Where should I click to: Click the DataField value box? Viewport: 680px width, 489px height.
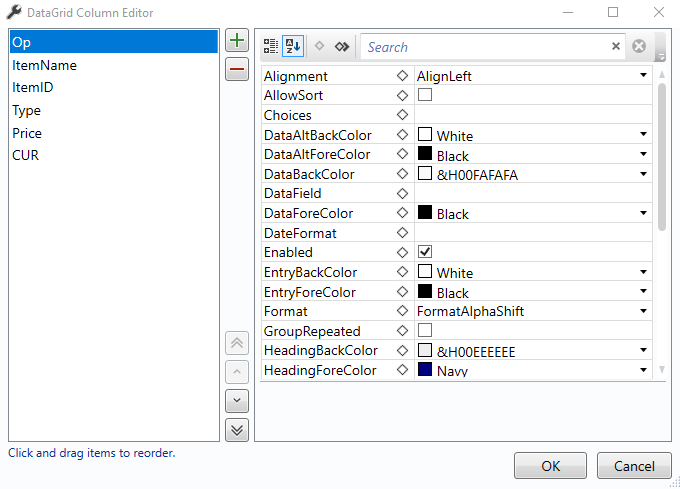[533, 193]
